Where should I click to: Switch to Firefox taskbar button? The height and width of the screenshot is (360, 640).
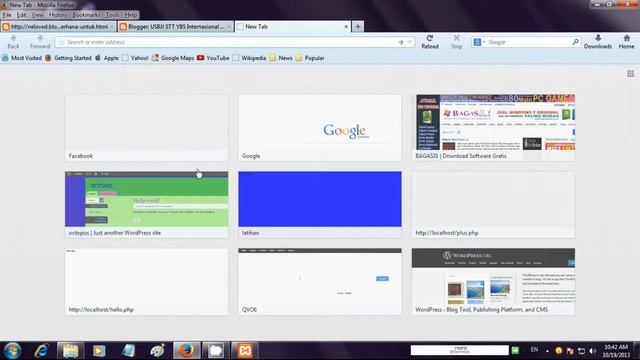click(187, 351)
